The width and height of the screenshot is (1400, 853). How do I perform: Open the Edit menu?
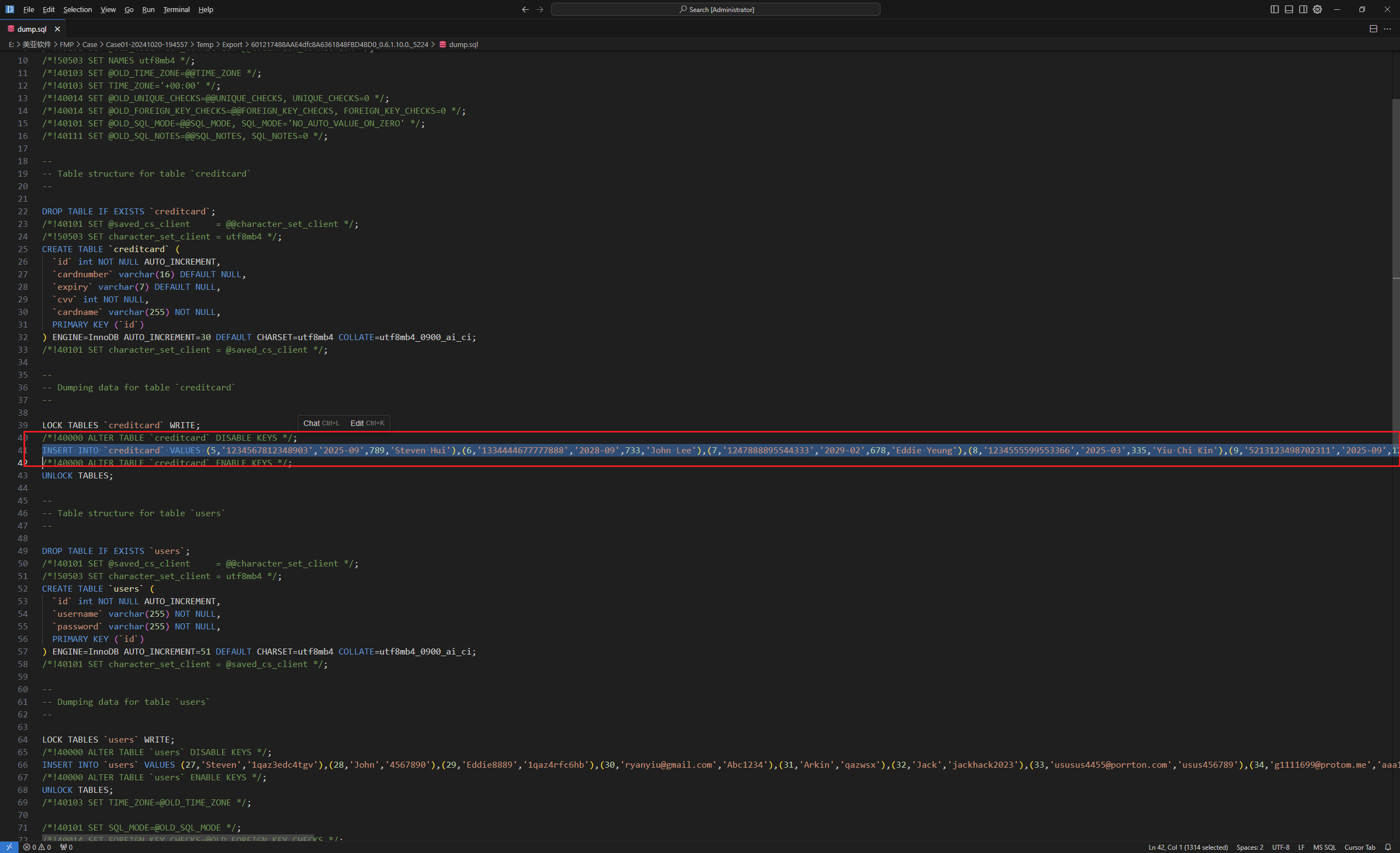tap(49, 10)
